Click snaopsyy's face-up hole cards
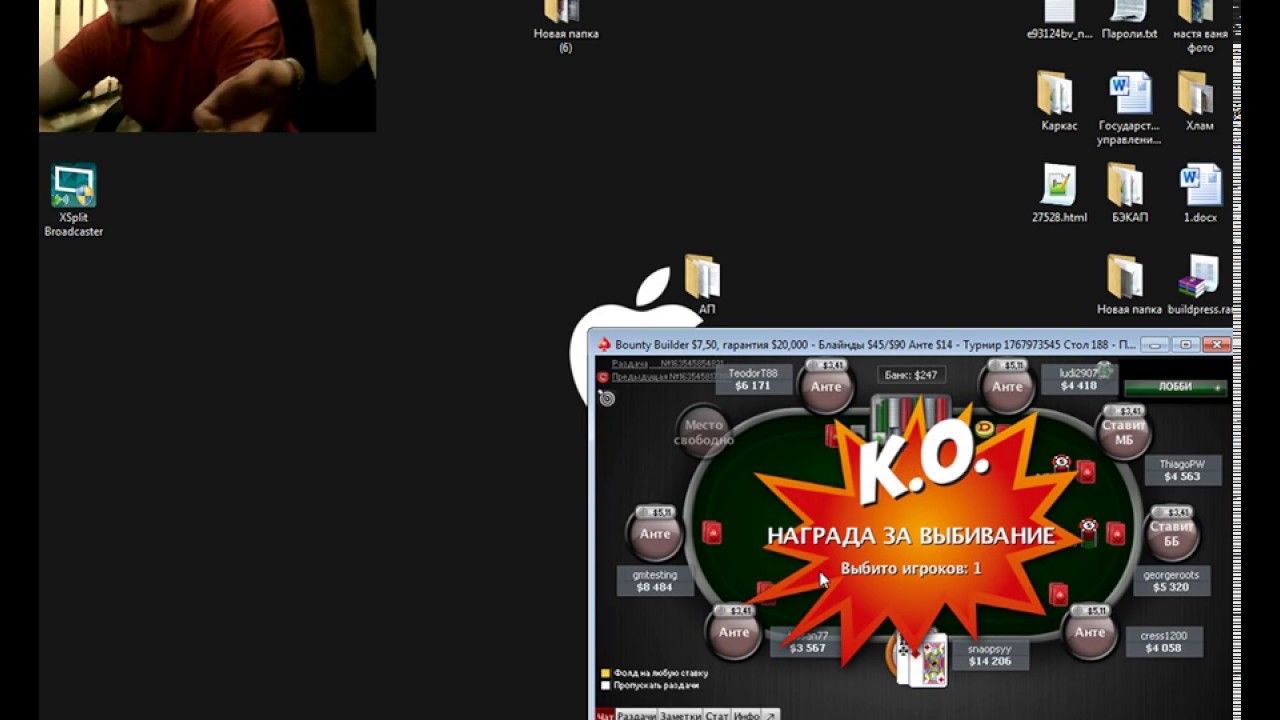 pos(921,659)
